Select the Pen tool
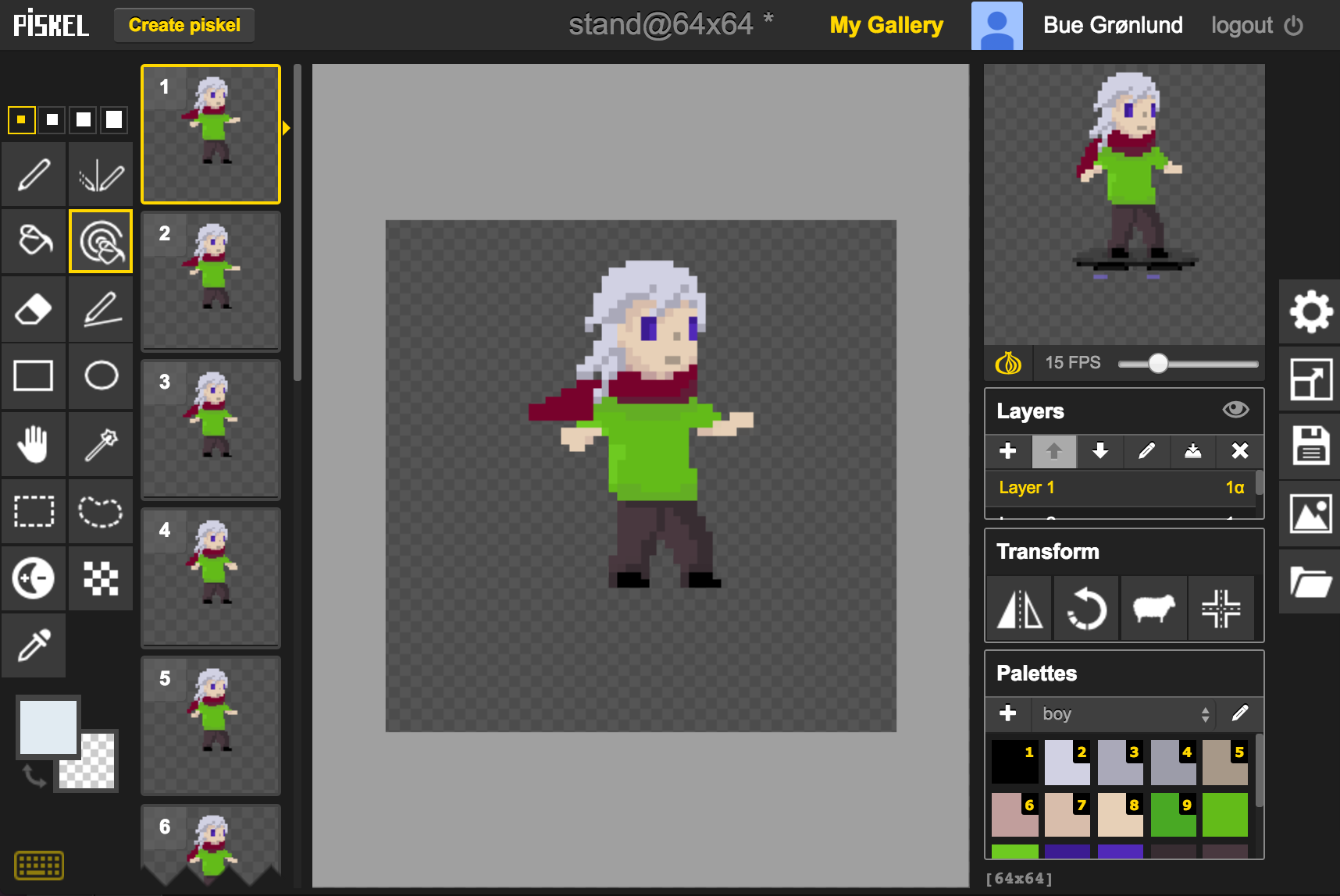This screenshot has height=896, width=1340. [x=34, y=174]
